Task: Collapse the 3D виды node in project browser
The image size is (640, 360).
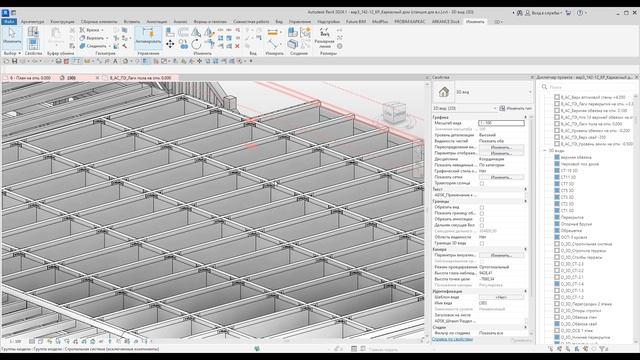Action: tap(545, 151)
